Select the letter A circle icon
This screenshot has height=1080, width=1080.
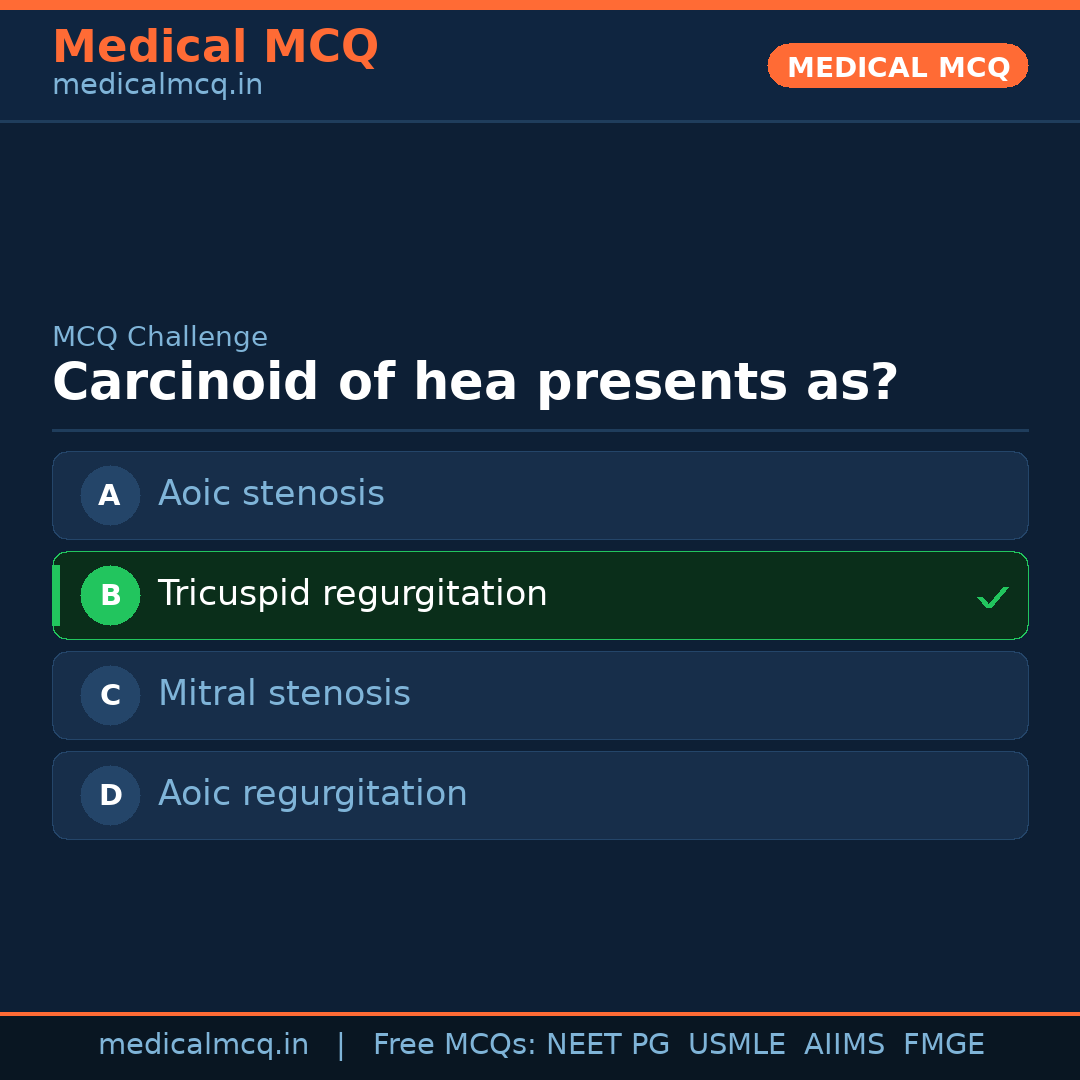[x=110, y=495]
